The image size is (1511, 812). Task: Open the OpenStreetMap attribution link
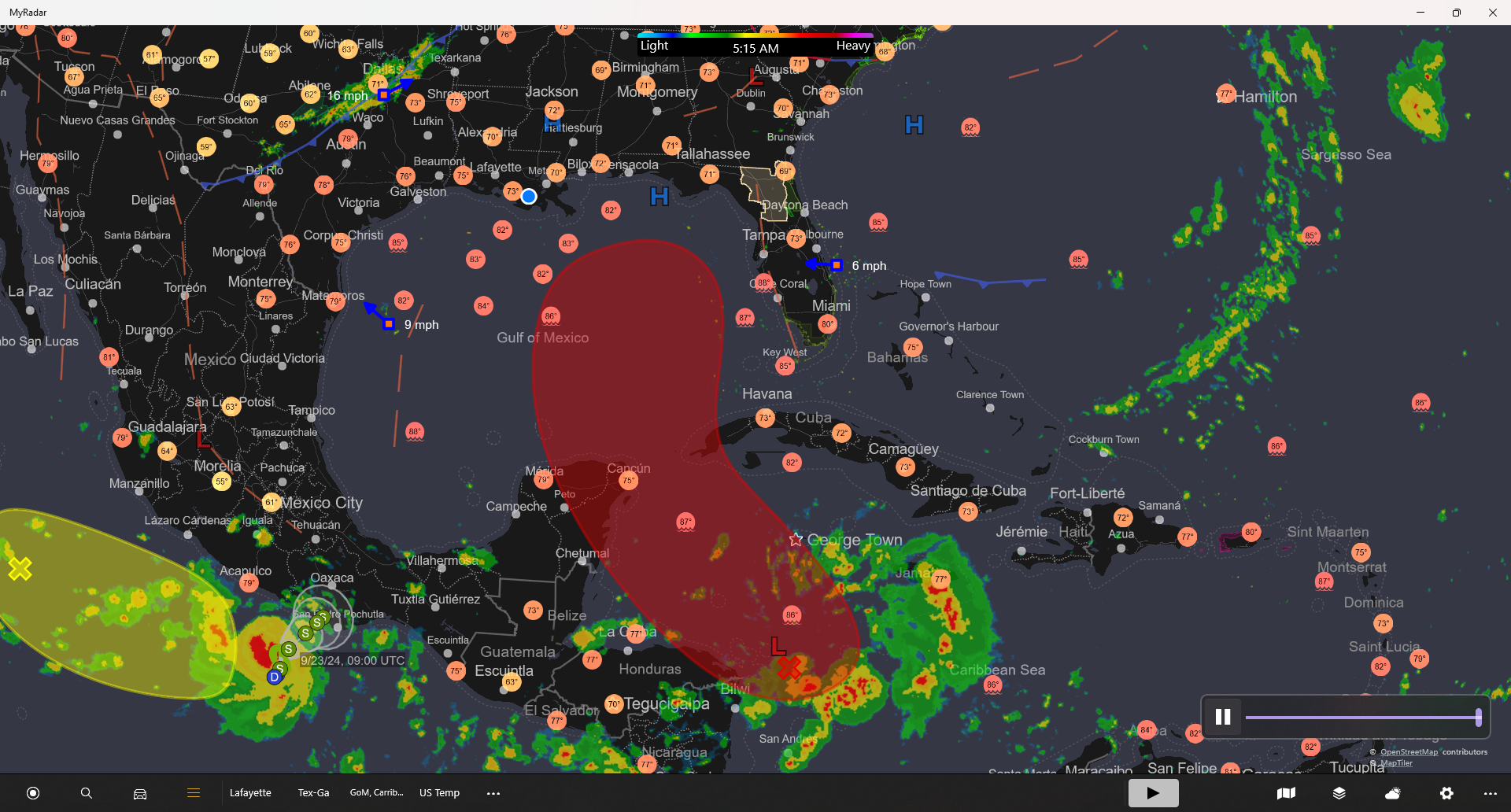[x=1409, y=752]
